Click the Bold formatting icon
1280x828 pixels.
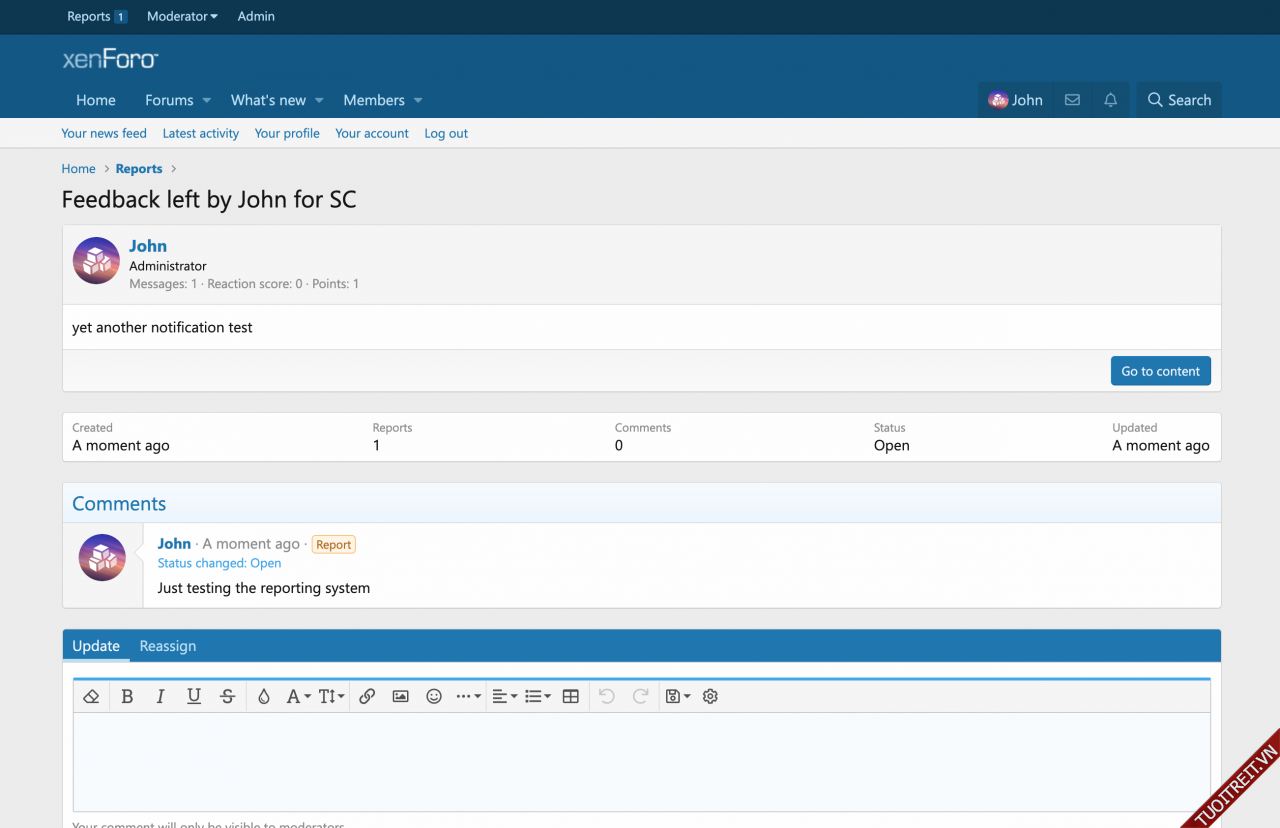(x=127, y=696)
